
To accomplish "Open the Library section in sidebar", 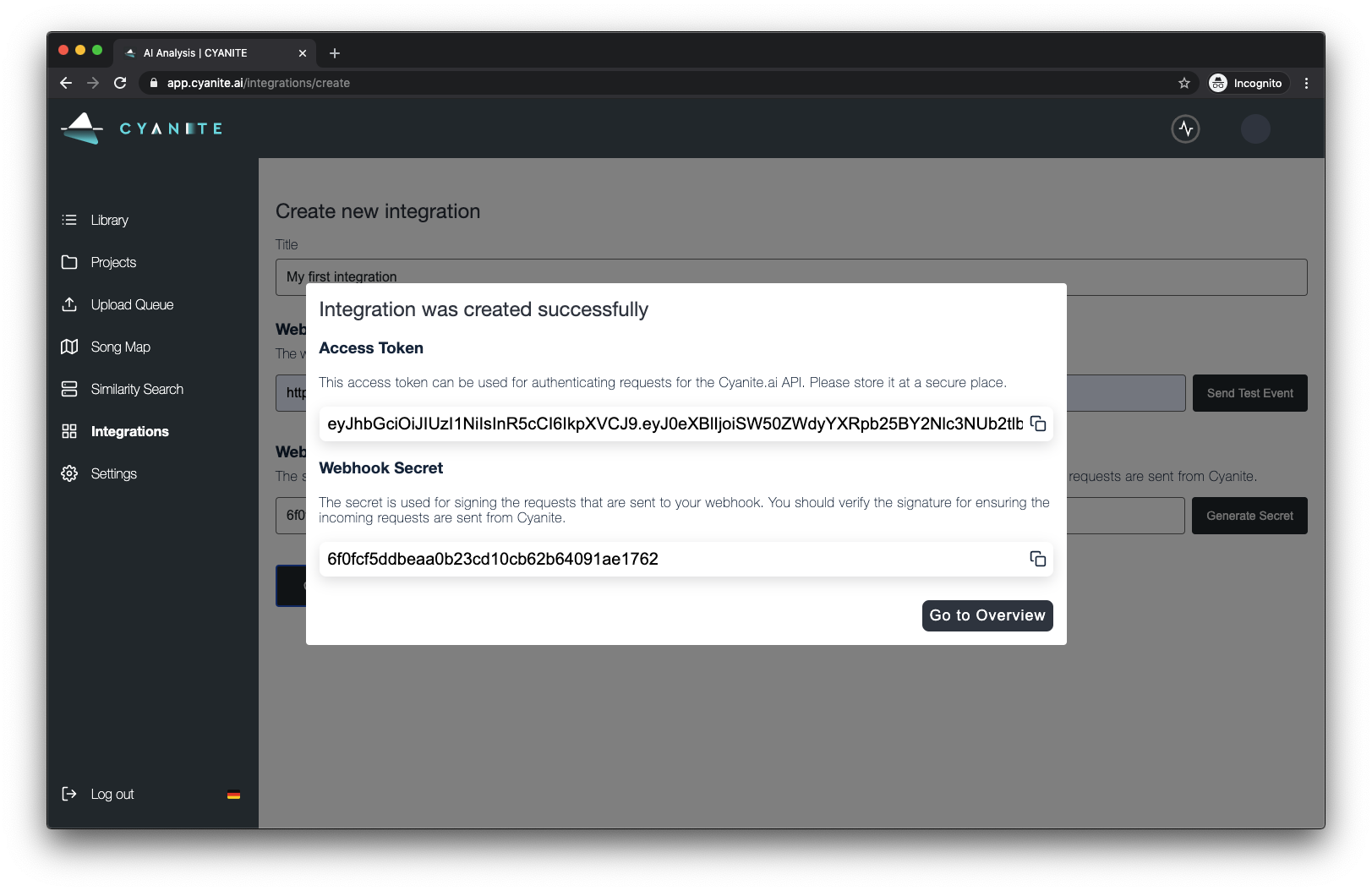I will (110, 220).
